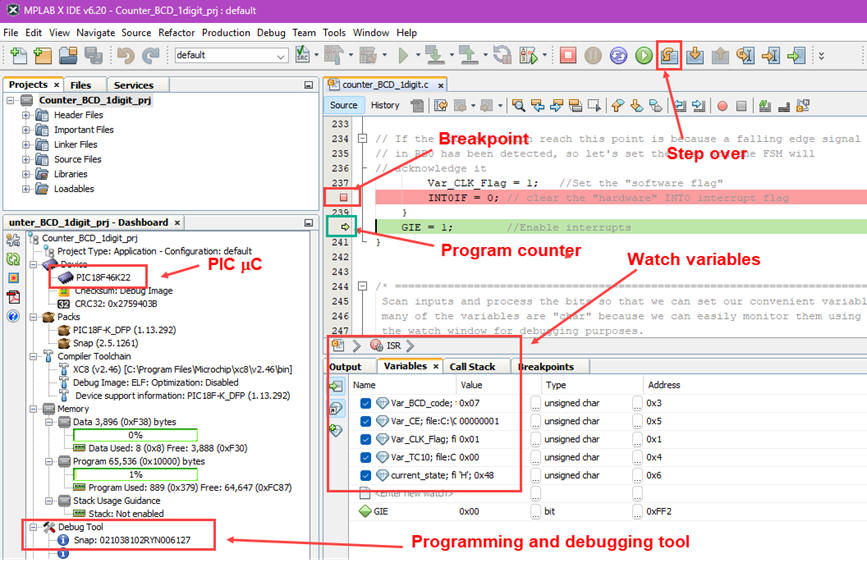Collapse the Memory node in Dashboard
The width and height of the screenshot is (867, 563).
coord(34,409)
